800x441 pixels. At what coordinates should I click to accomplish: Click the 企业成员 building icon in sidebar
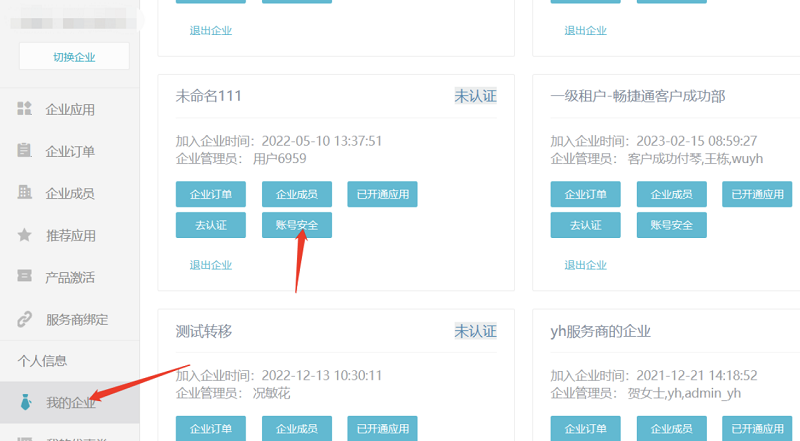(24, 192)
